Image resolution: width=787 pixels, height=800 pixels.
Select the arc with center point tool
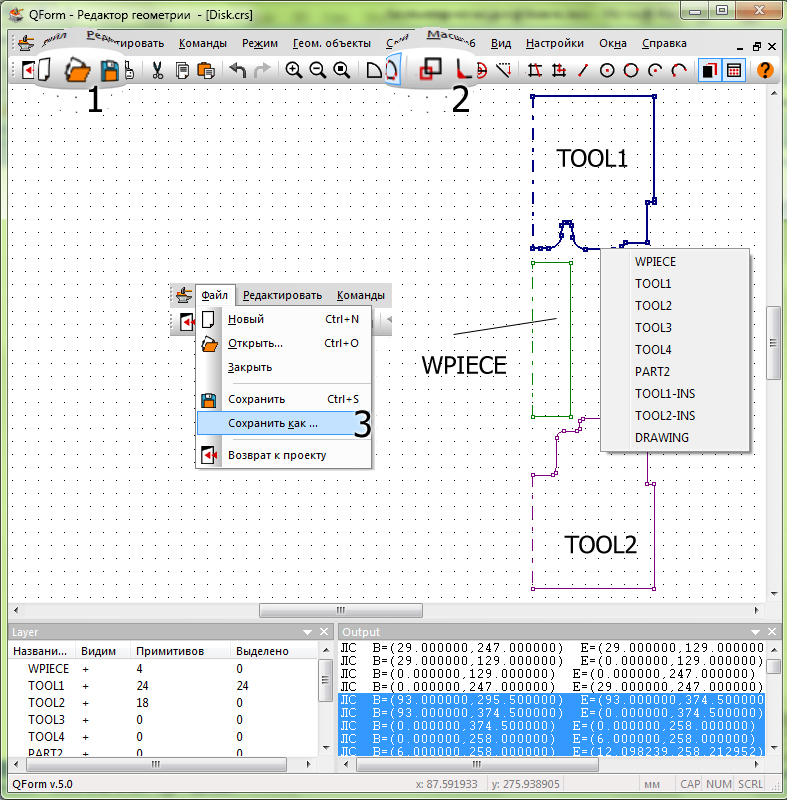(x=655, y=70)
